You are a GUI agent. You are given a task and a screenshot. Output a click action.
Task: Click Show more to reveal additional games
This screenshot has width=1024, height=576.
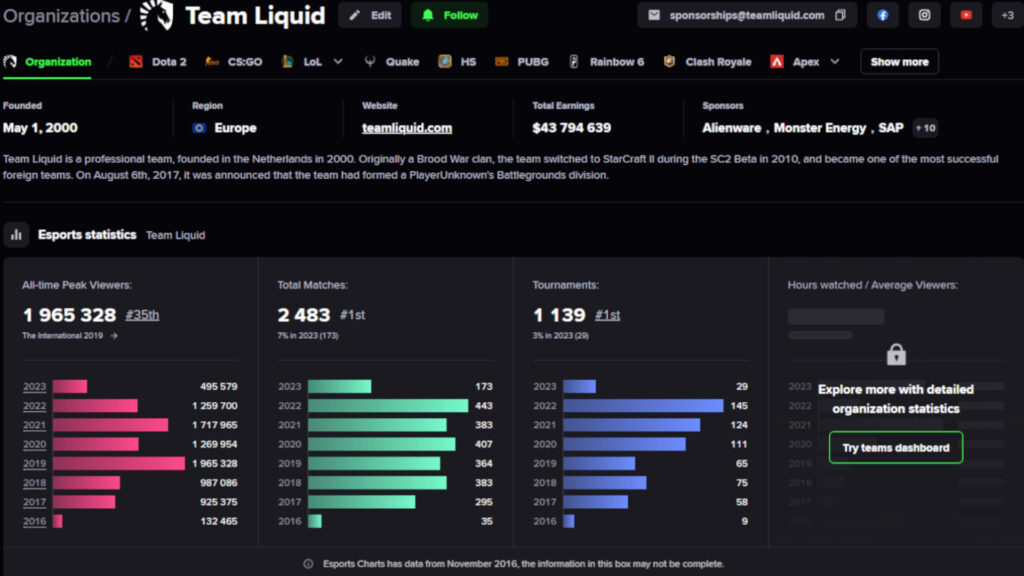point(898,61)
